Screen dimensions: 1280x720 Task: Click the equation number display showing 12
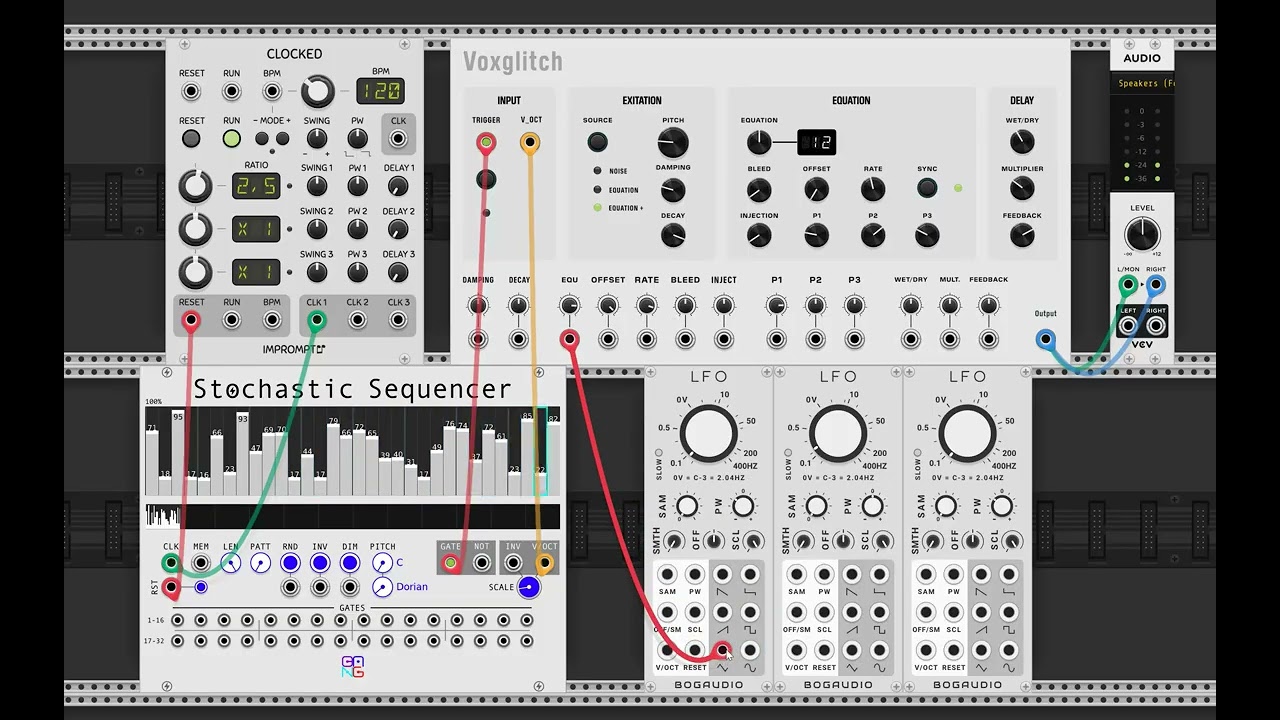[x=816, y=142]
